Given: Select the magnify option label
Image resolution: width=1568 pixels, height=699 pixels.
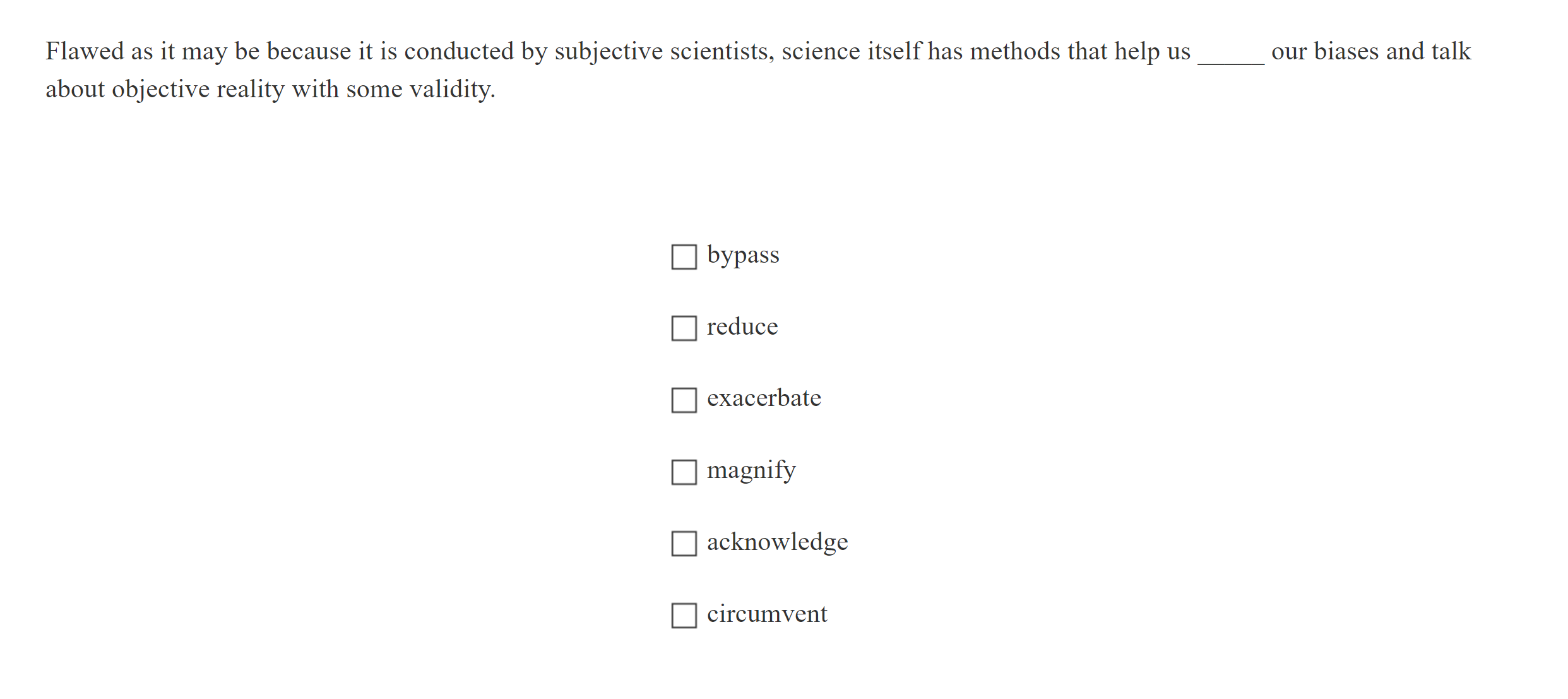Looking at the screenshot, I should pos(751,470).
